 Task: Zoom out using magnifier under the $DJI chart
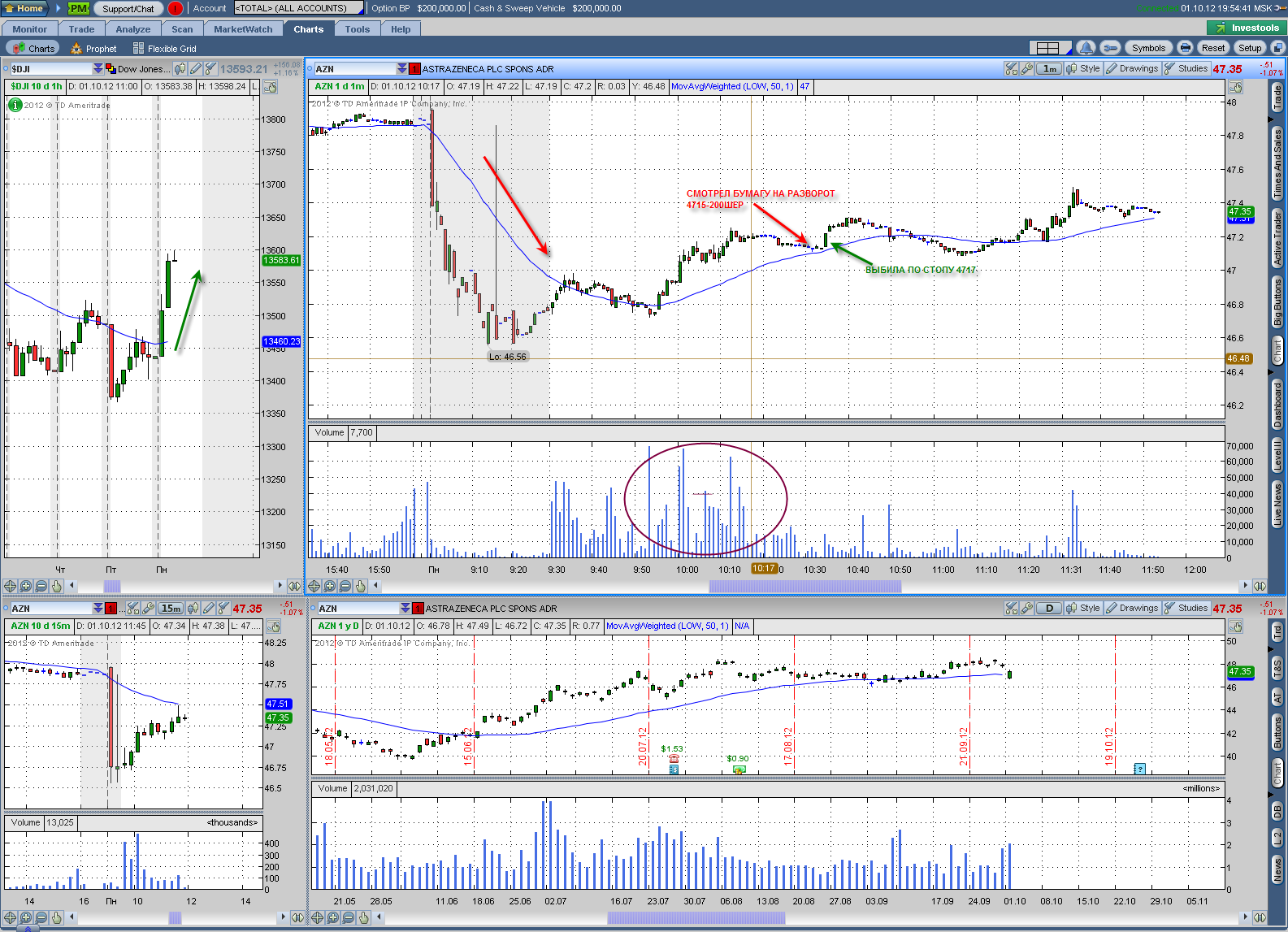tap(41, 586)
